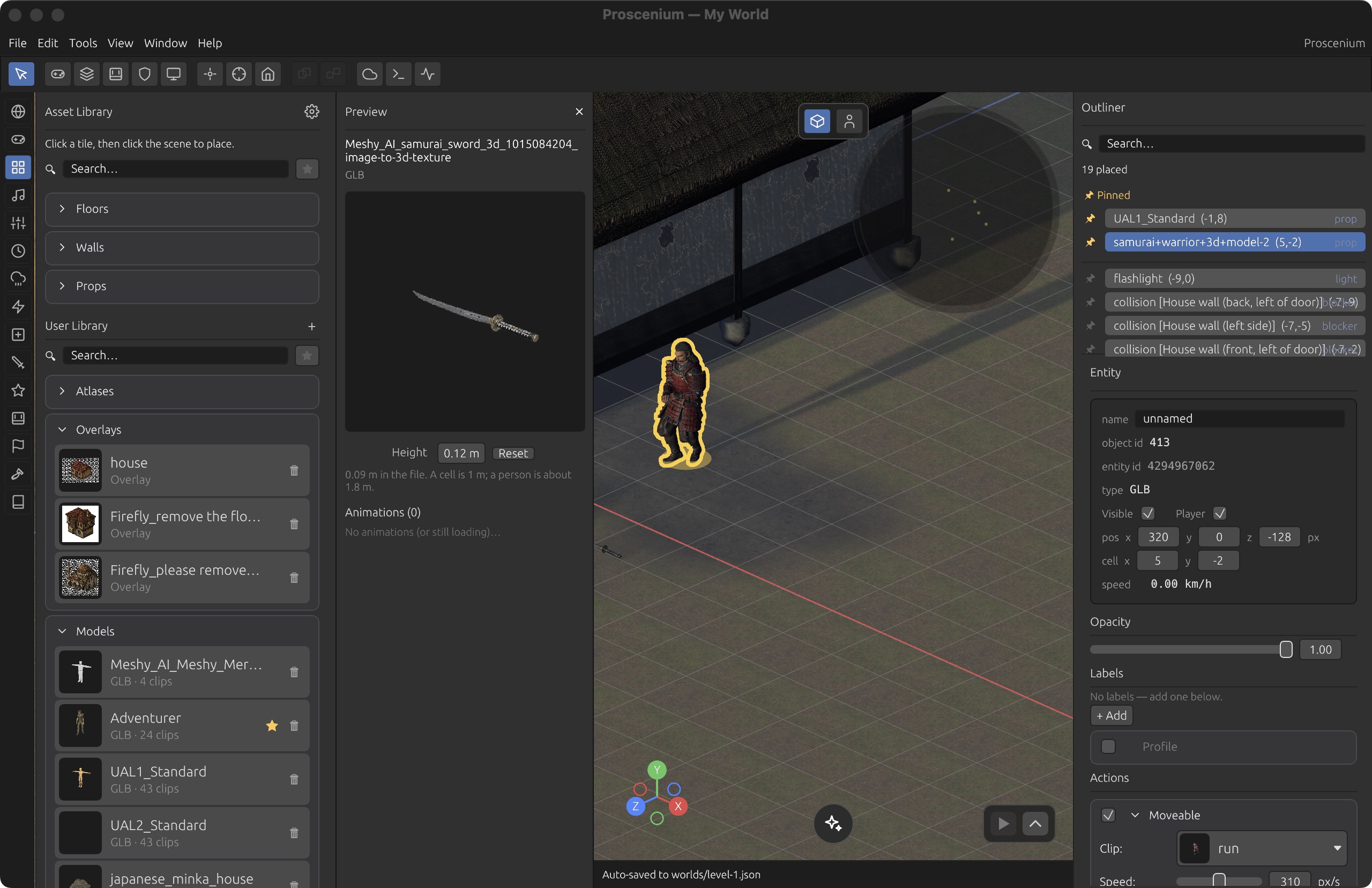Open the File menu
Screen dimensions: 1372x888
point(17,43)
